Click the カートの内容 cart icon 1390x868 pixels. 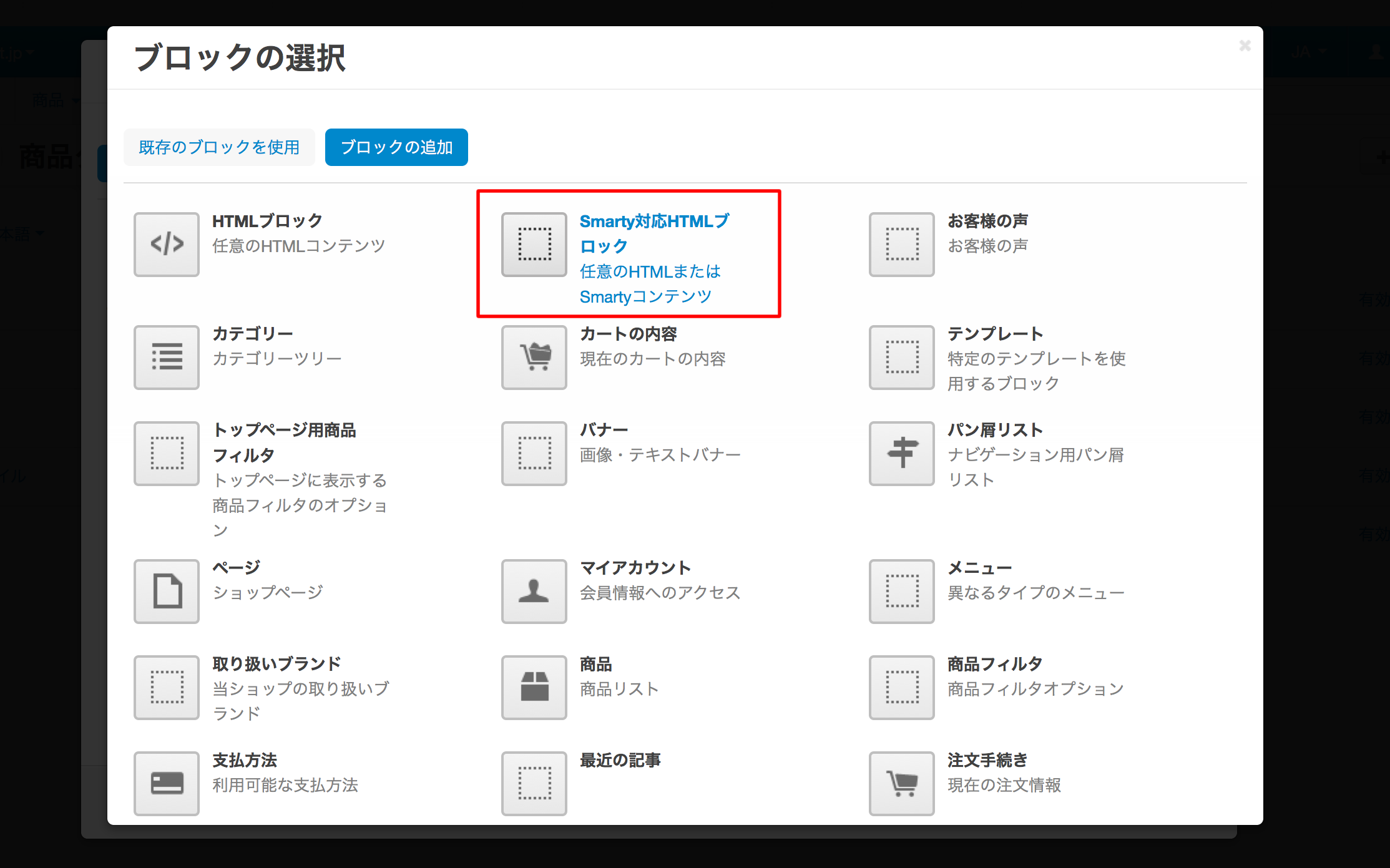534,357
